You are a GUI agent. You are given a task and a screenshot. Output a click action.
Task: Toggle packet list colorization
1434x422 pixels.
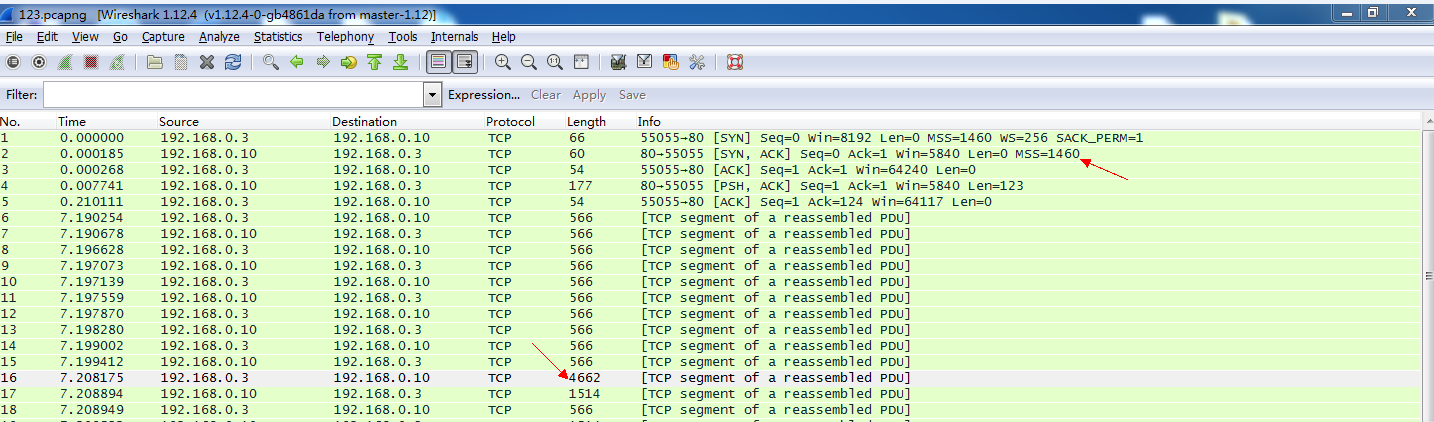[x=438, y=62]
